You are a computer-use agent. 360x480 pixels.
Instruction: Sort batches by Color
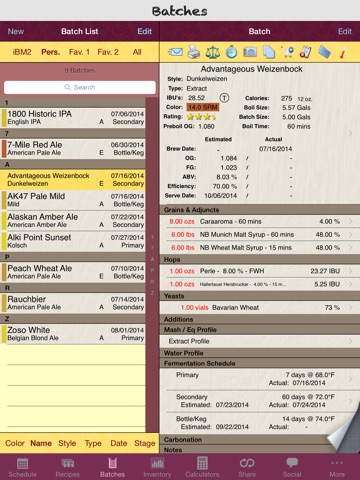pos(15,443)
